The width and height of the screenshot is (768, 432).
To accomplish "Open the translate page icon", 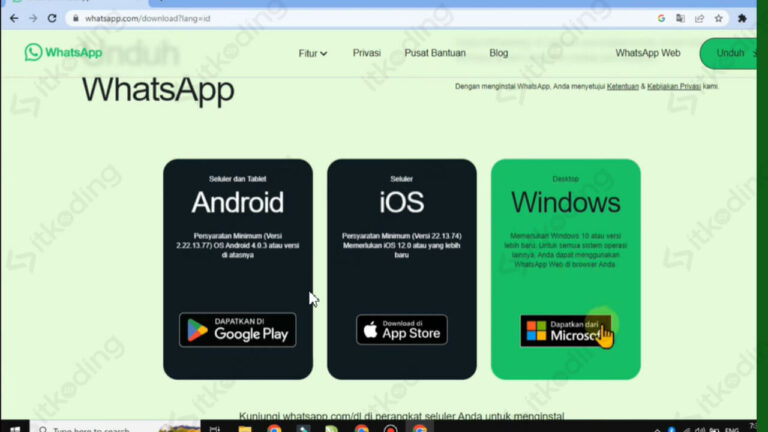I will tap(680, 19).
